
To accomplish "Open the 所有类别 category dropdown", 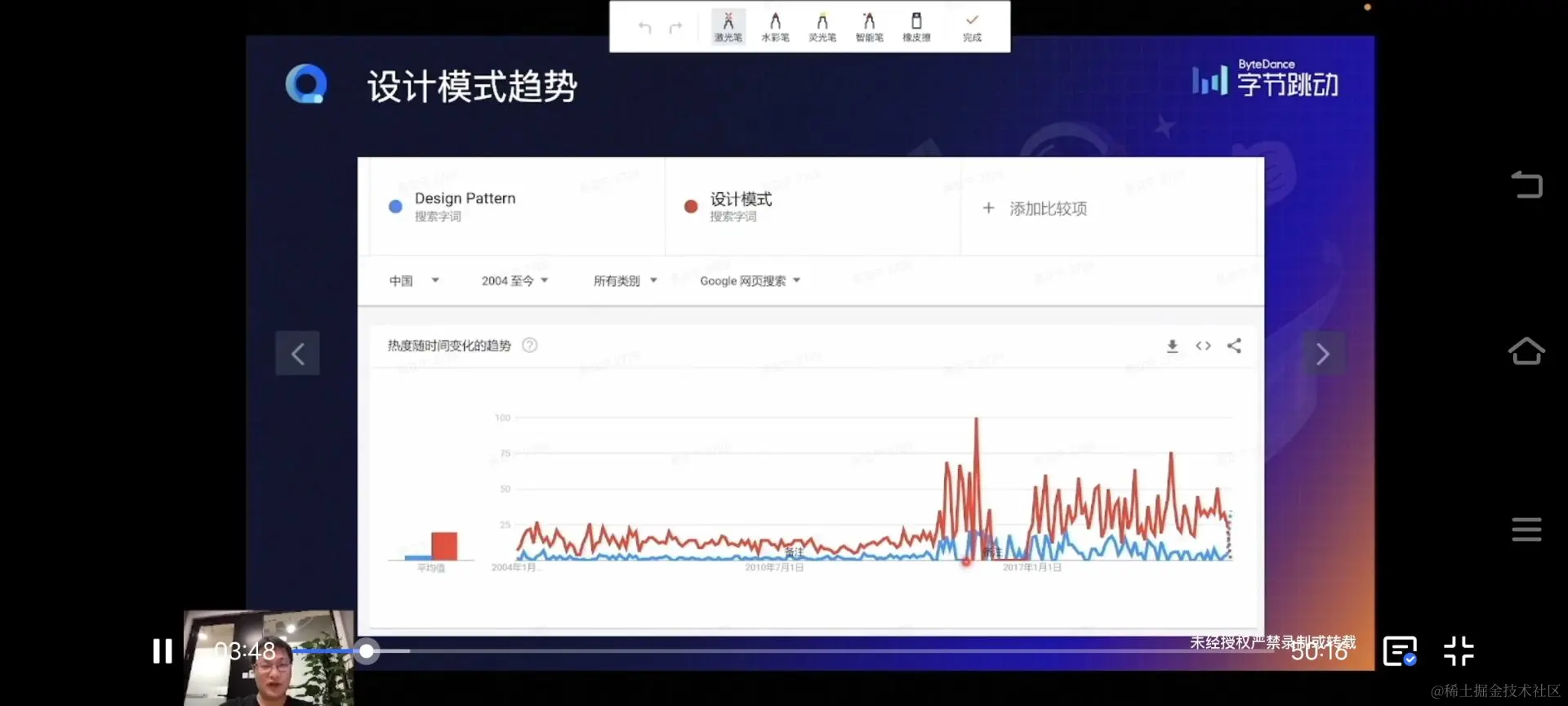I will click(x=625, y=280).
